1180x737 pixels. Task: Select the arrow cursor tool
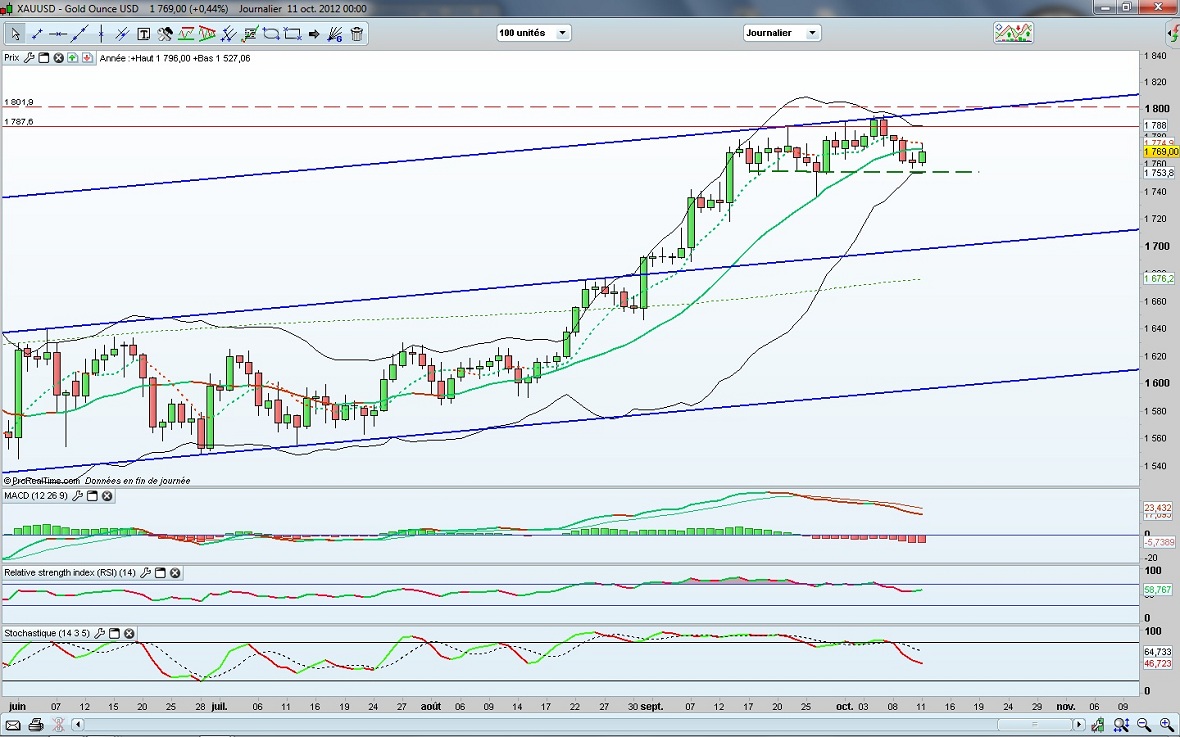pyautogui.click(x=15, y=33)
